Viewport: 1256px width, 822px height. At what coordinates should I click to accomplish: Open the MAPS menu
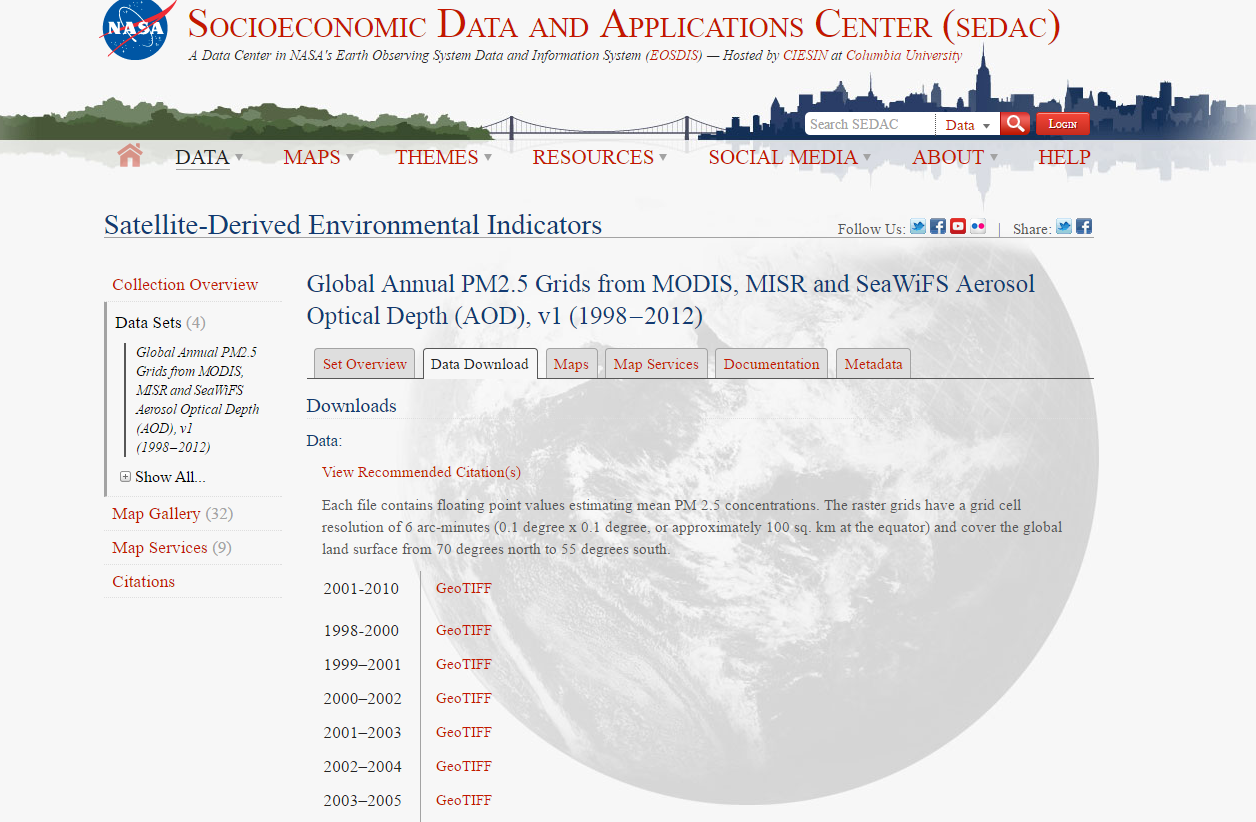(318, 157)
